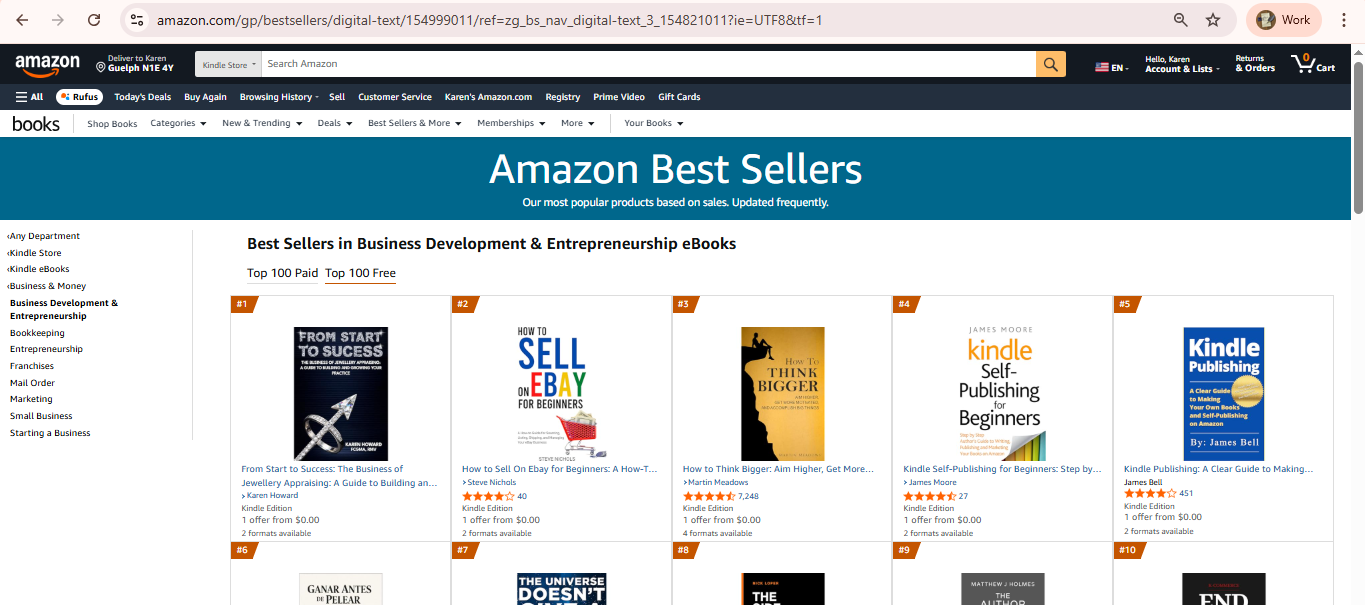Click the Search Amazon input field
Viewport: 1365px width, 605px height.
tap(648, 64)
